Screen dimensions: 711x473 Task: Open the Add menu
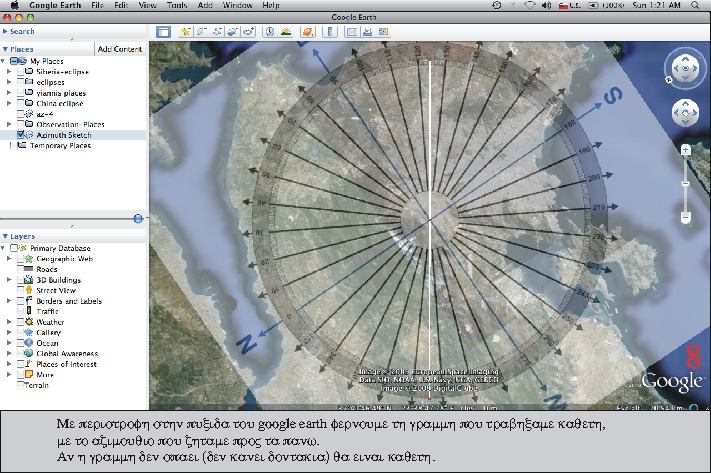[205, 5]
